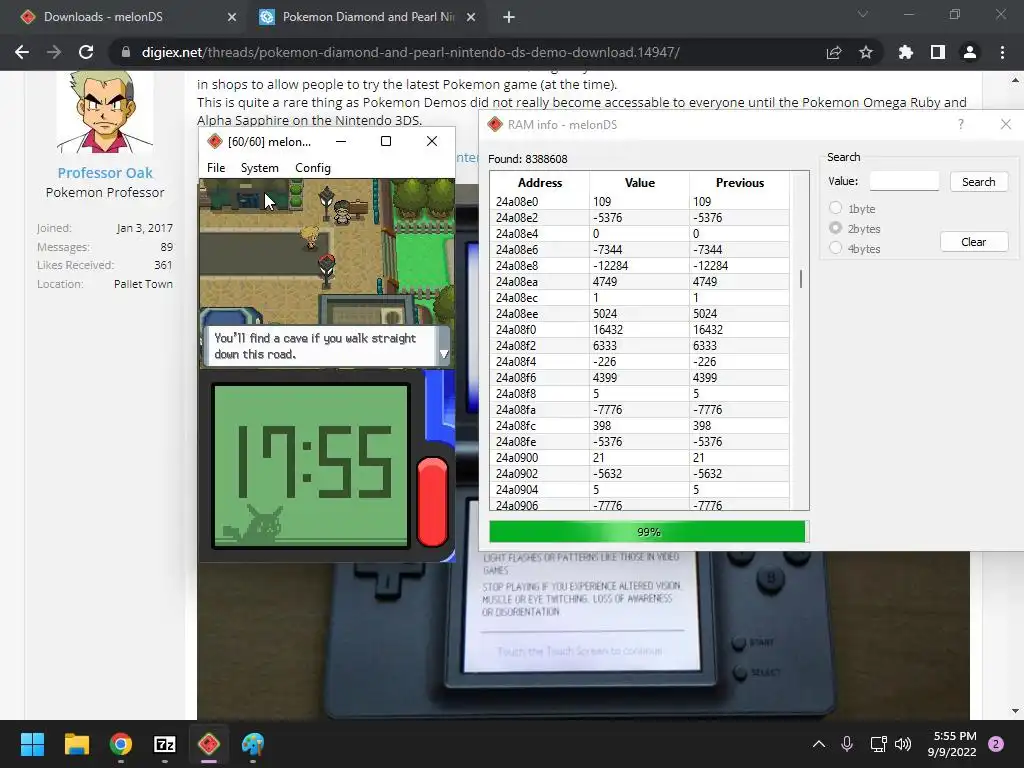Open the Paint app from taskbar
Screen dimensions: 1024x768
coord(253,744)
